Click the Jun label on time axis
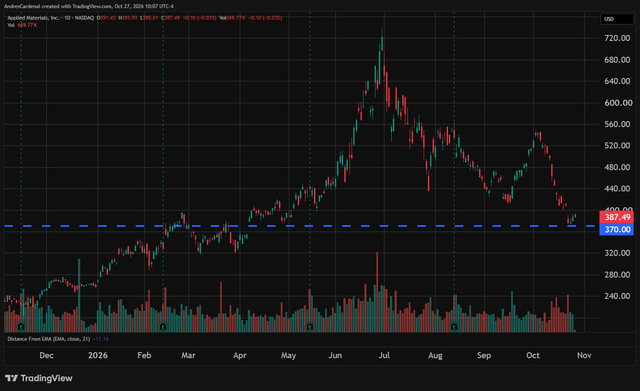Screen dimensions: 640x391 335,355
